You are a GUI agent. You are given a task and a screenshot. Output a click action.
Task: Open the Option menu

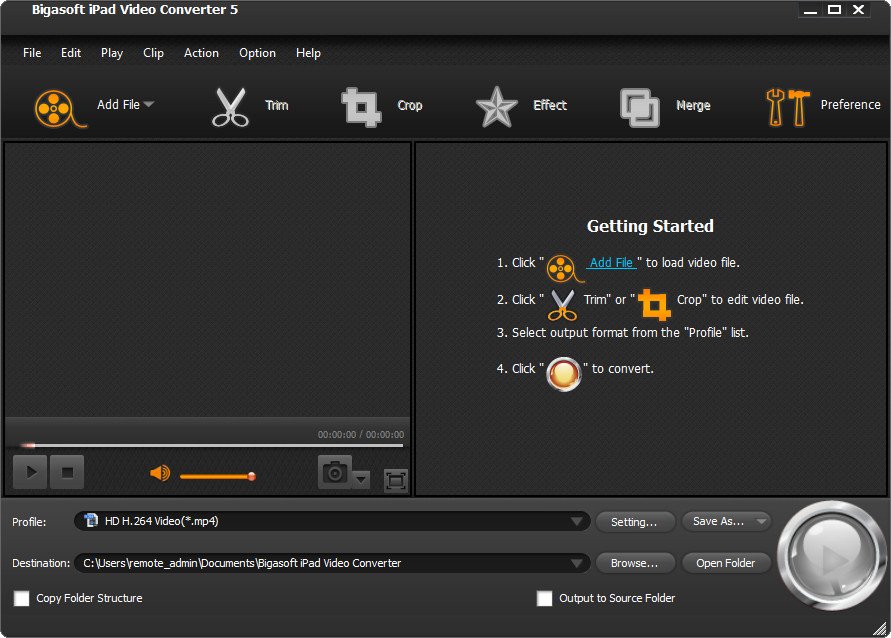coord(257,53)
